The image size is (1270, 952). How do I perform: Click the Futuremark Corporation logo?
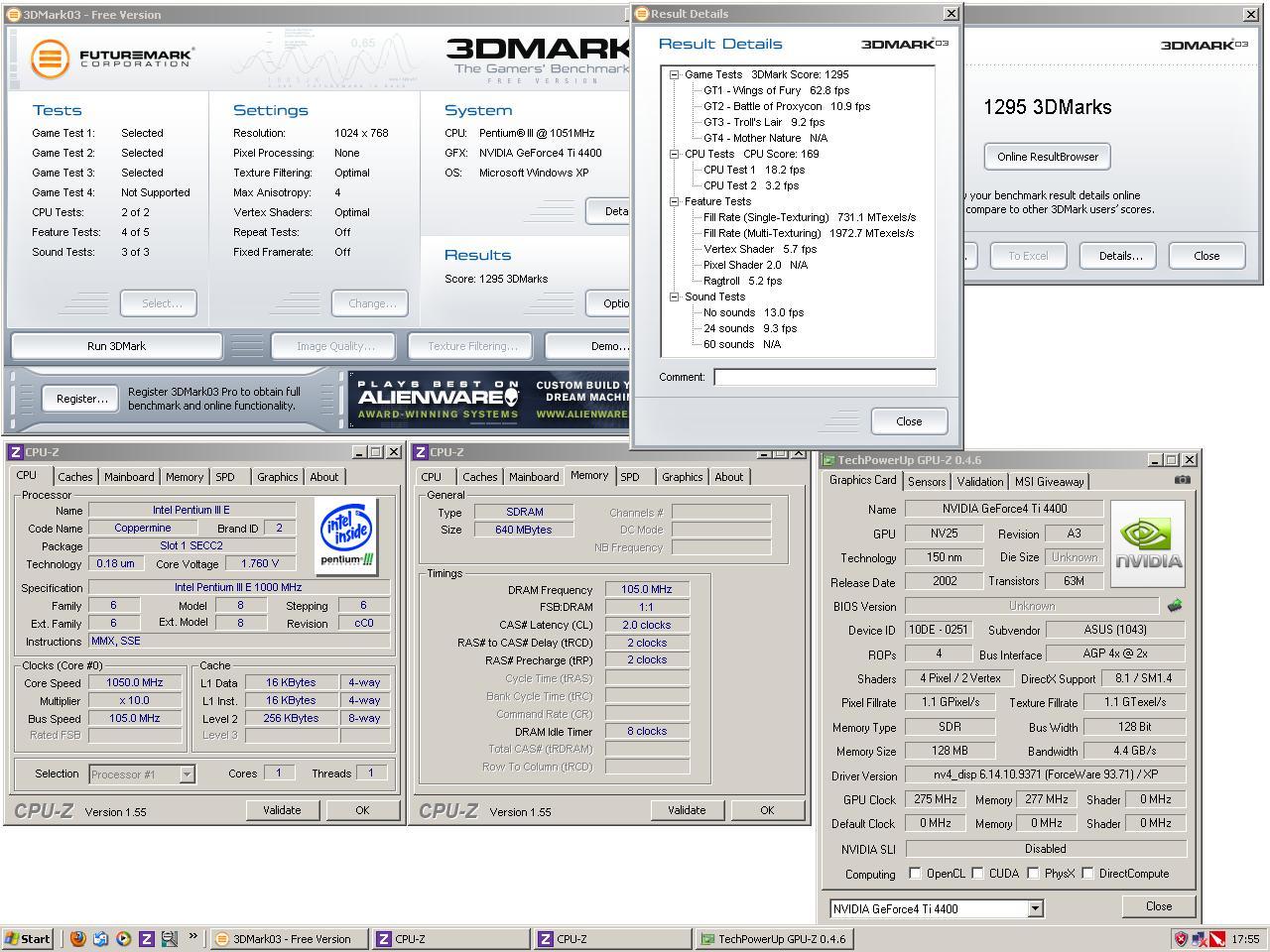click(111, 59)
